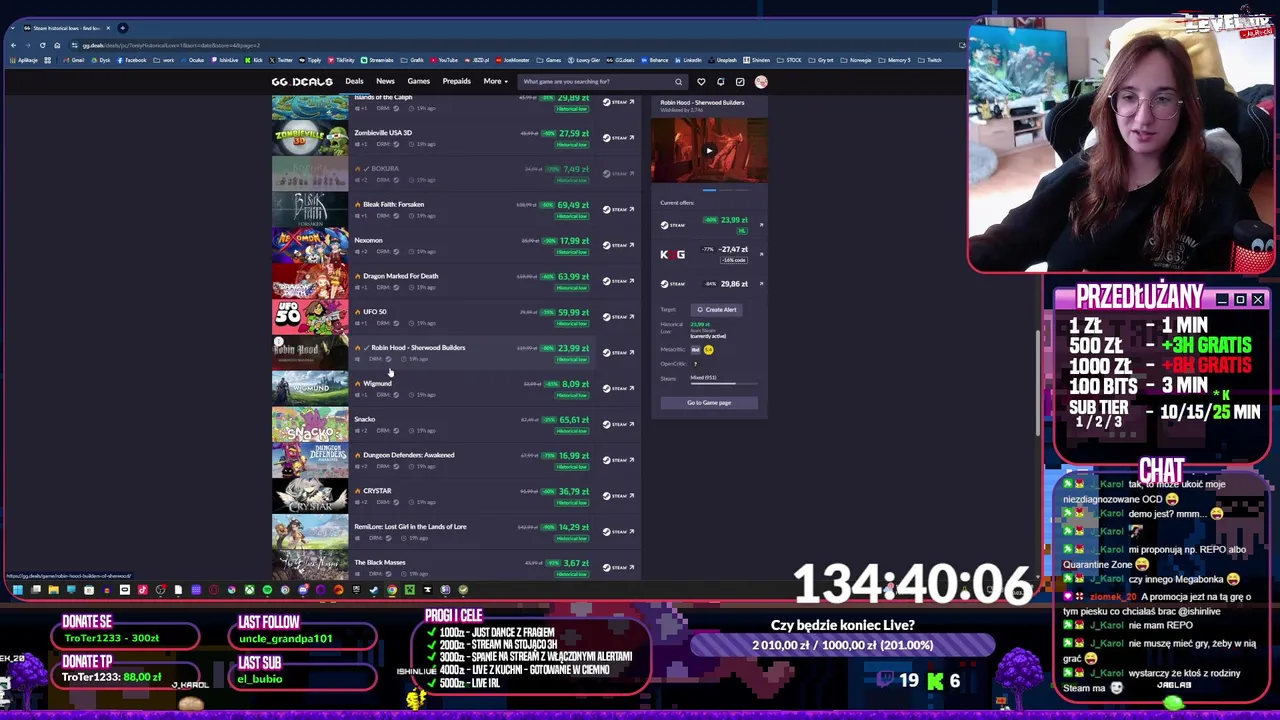Open the Steam offer for Dungeon Defenders: Awakened
Screen dimensions: 1280x720
[x=619, y=460]
